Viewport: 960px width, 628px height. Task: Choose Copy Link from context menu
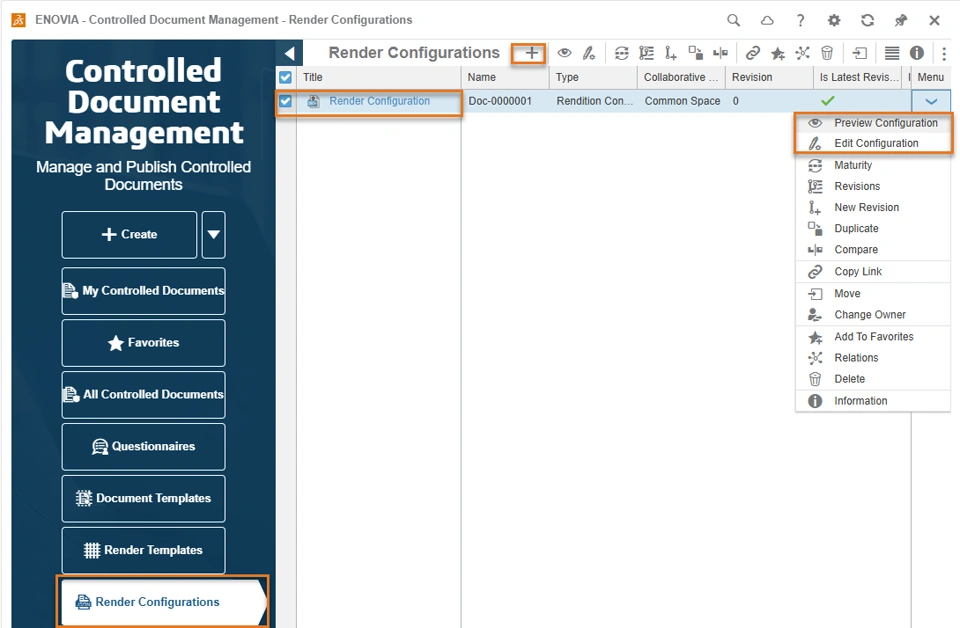pos(873,272)
